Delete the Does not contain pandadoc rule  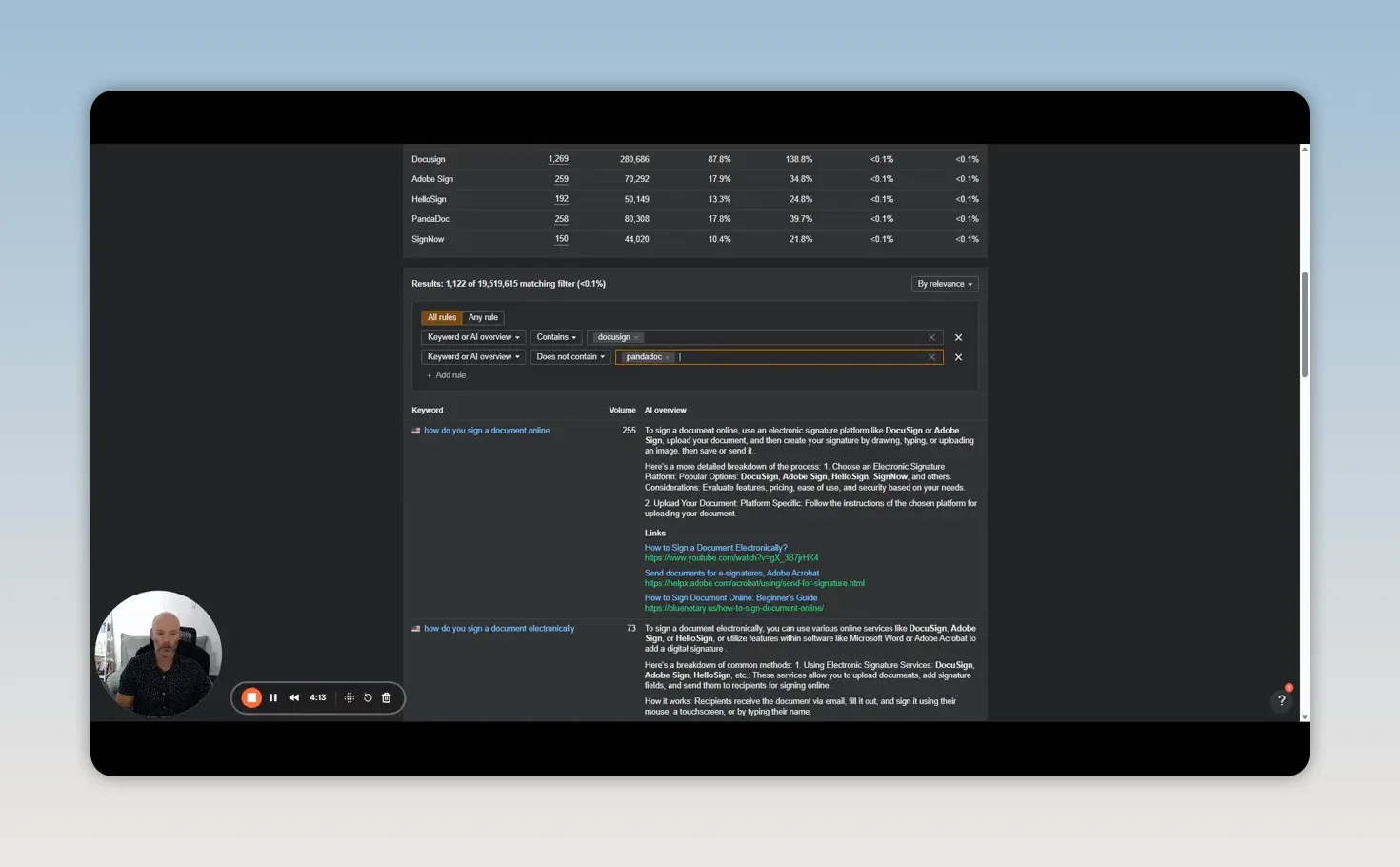[x=959, y=357]
